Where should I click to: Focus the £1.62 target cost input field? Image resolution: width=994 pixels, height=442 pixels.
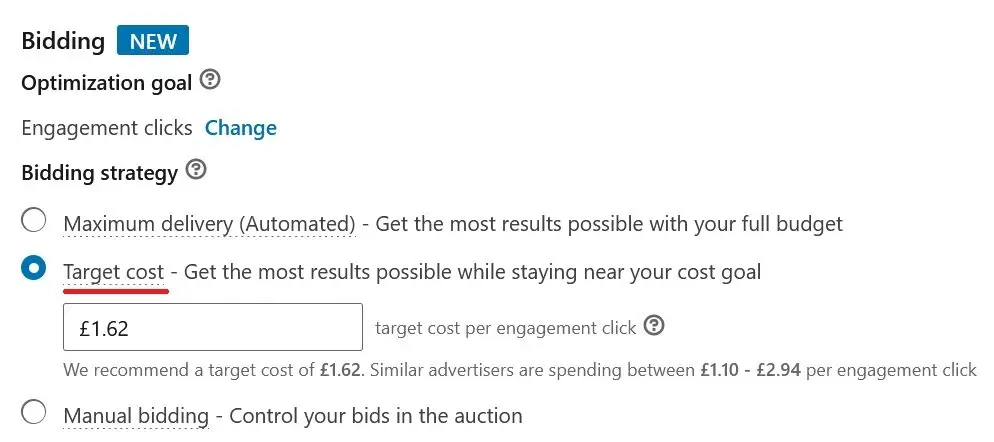point(213,327)
